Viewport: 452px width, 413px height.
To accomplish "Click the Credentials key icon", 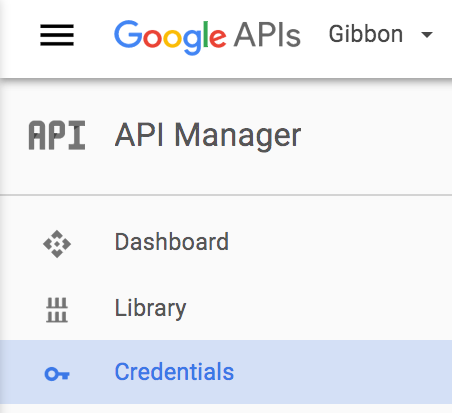I will point(57,374).
